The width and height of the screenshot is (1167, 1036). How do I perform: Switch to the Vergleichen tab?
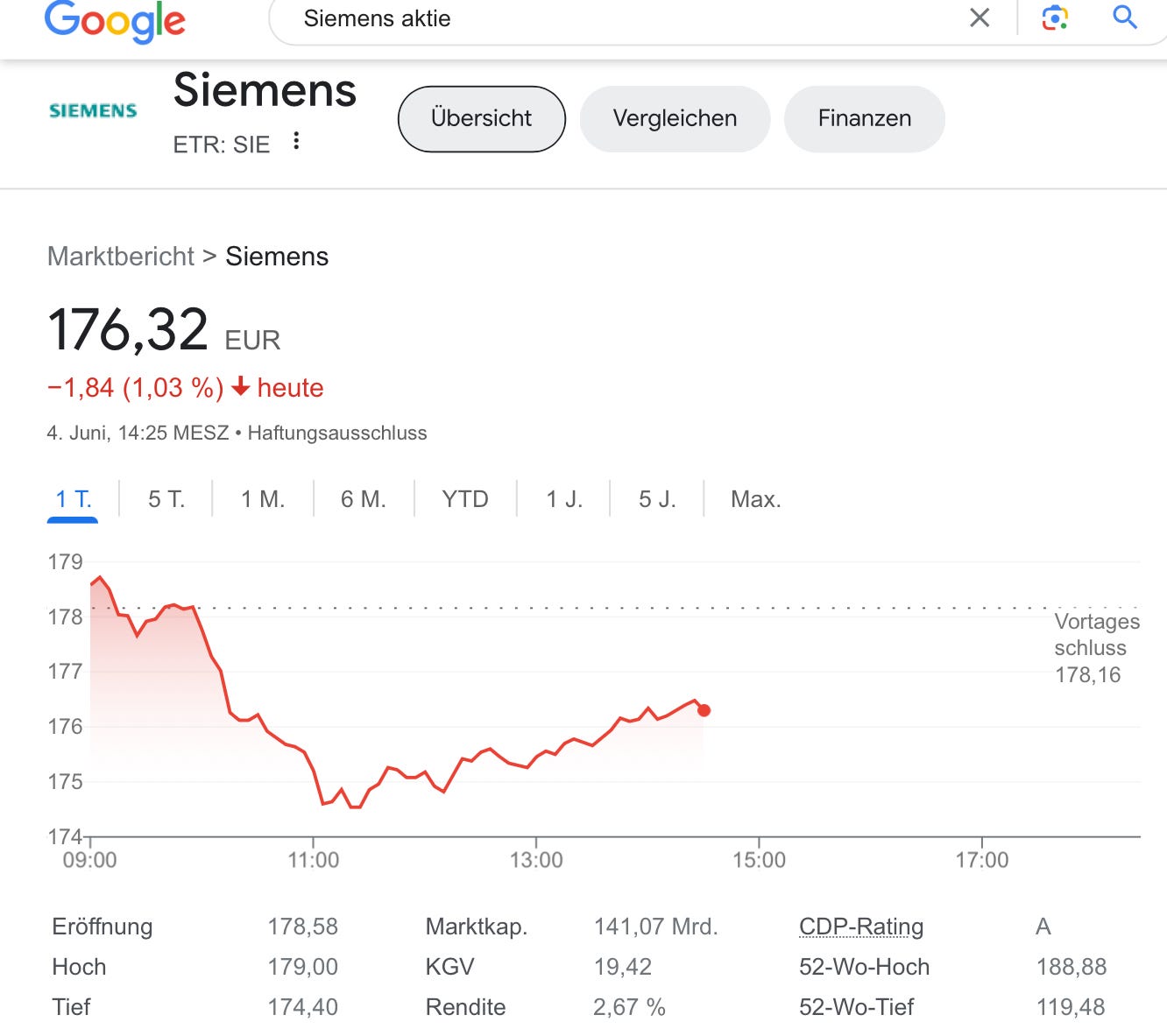[x=675, y=118]
